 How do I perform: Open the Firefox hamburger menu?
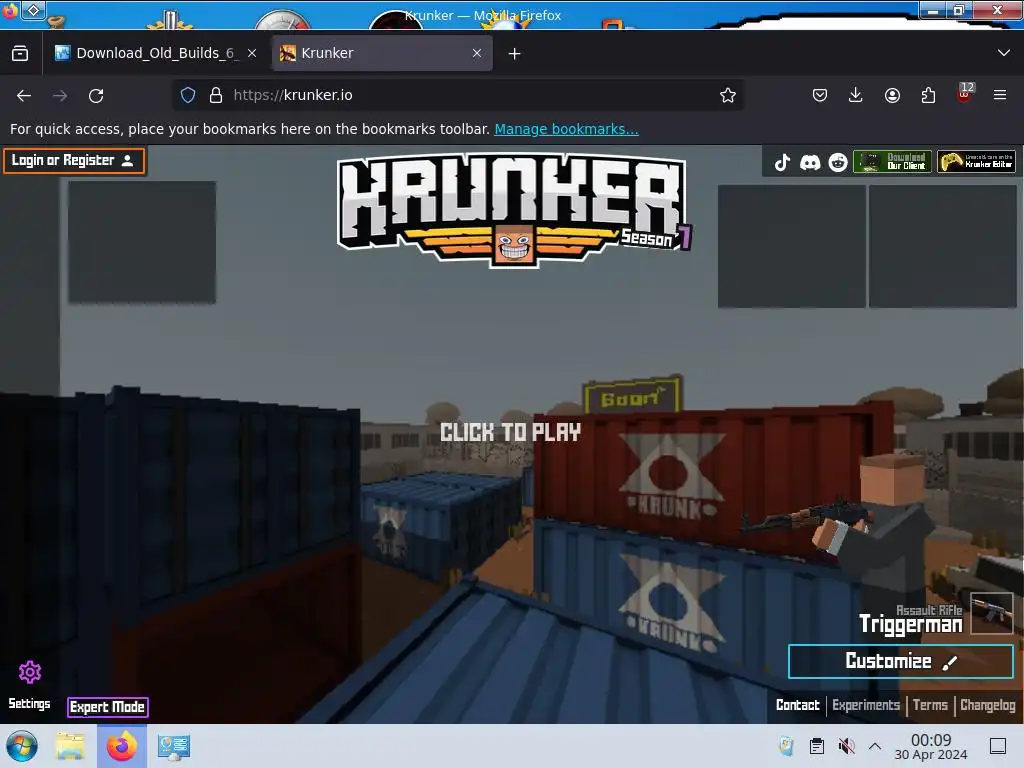coord(1000,95)
